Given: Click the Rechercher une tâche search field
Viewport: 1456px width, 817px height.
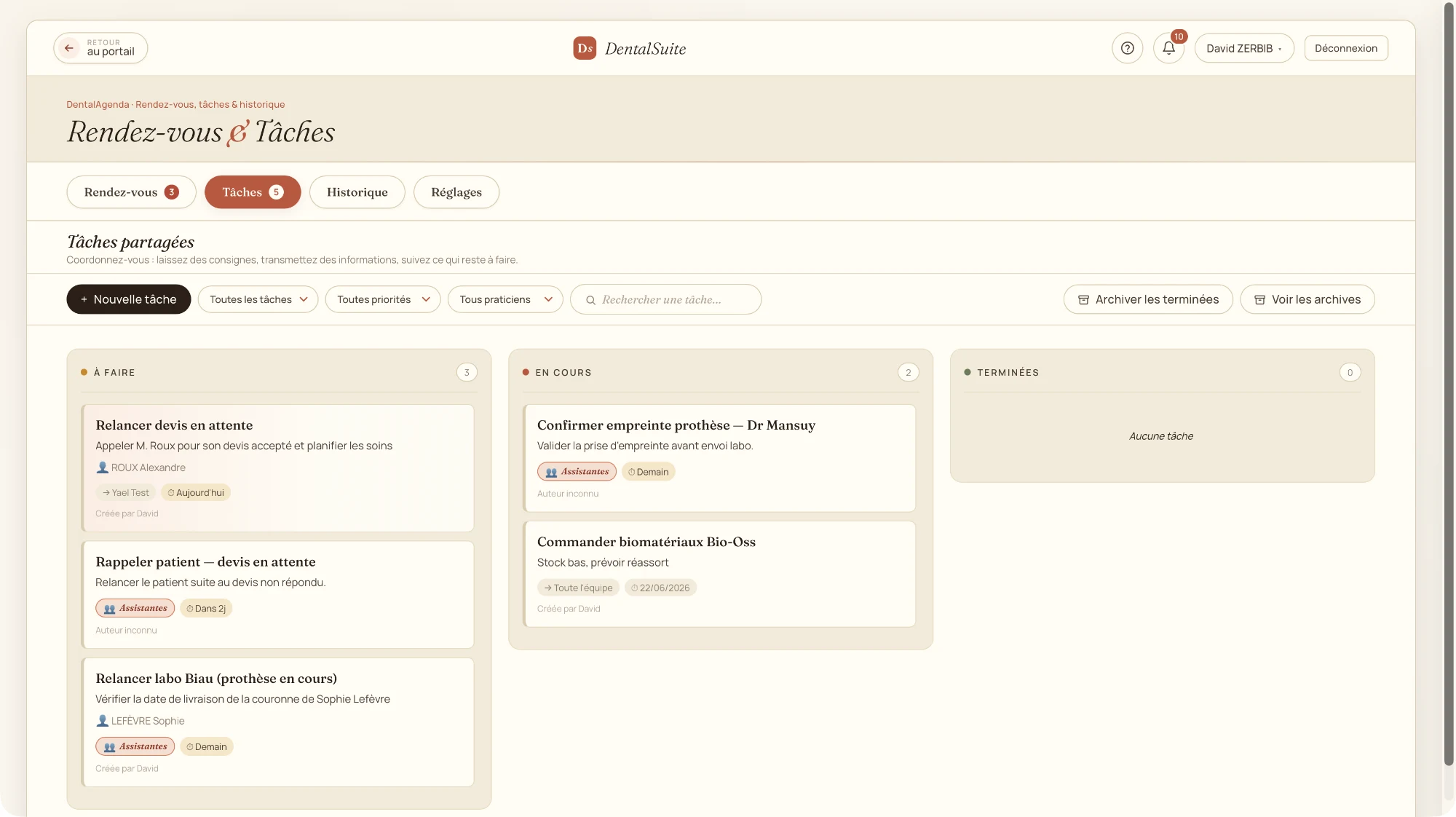Looking at the screenshot, I should click(665, 299).
